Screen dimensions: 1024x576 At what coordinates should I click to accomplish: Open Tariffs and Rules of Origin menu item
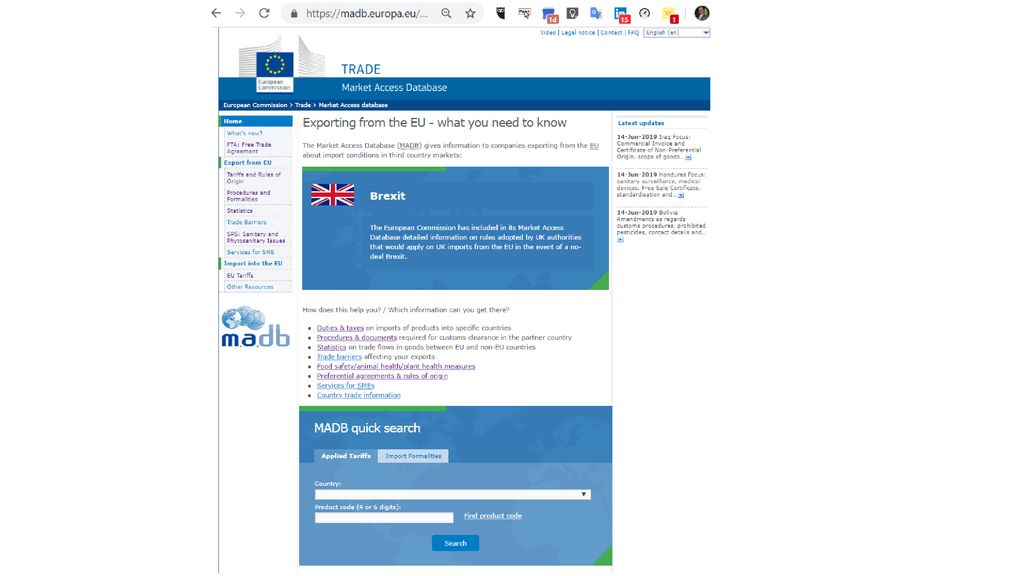pyautogui.click(x=253, y=178)
